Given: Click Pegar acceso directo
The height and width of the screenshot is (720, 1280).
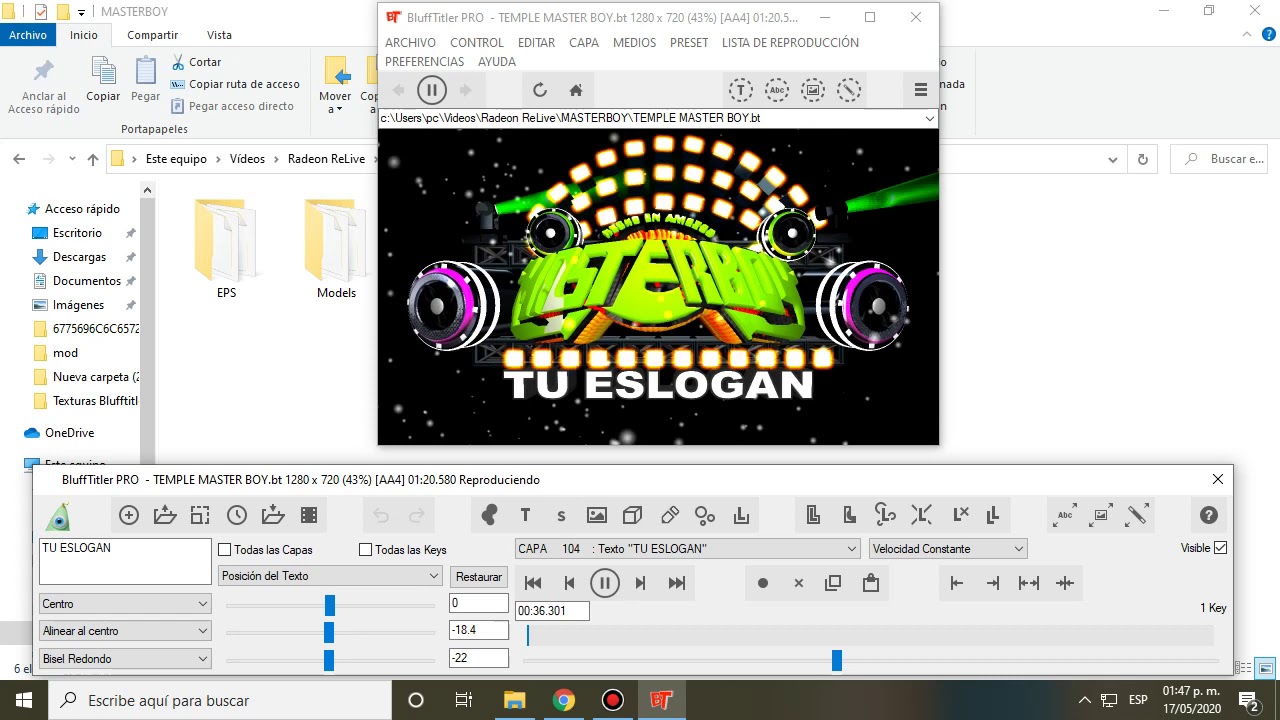Looking at the screenshot, I should click(x=232, y=106).
